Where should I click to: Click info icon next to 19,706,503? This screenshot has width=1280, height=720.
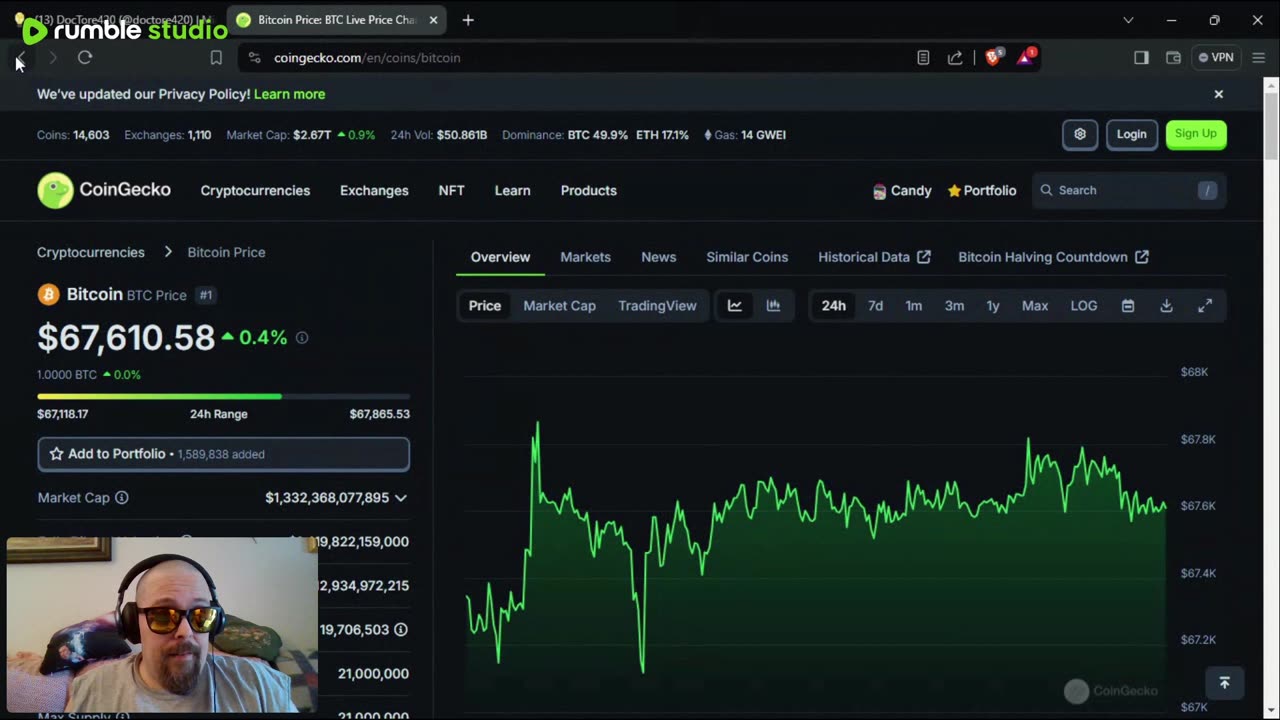401,630
